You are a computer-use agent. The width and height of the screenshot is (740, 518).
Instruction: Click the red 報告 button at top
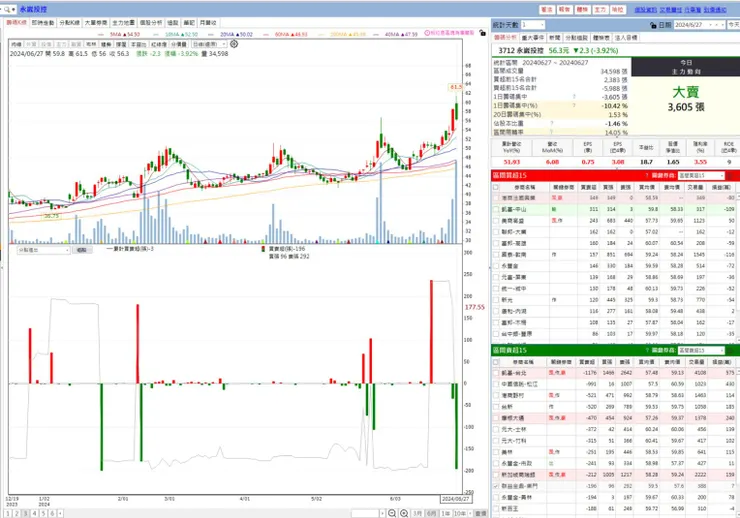[x=564, y=9]
